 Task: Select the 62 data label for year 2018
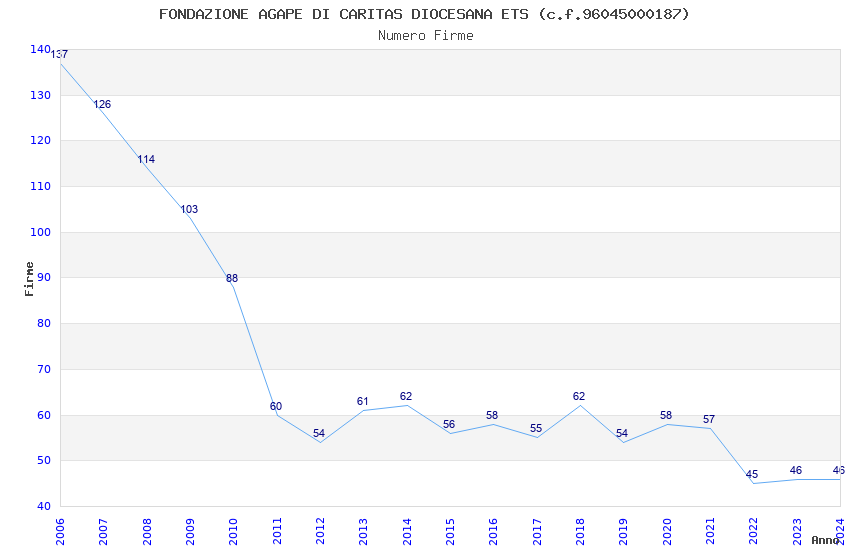pos(579,397)
